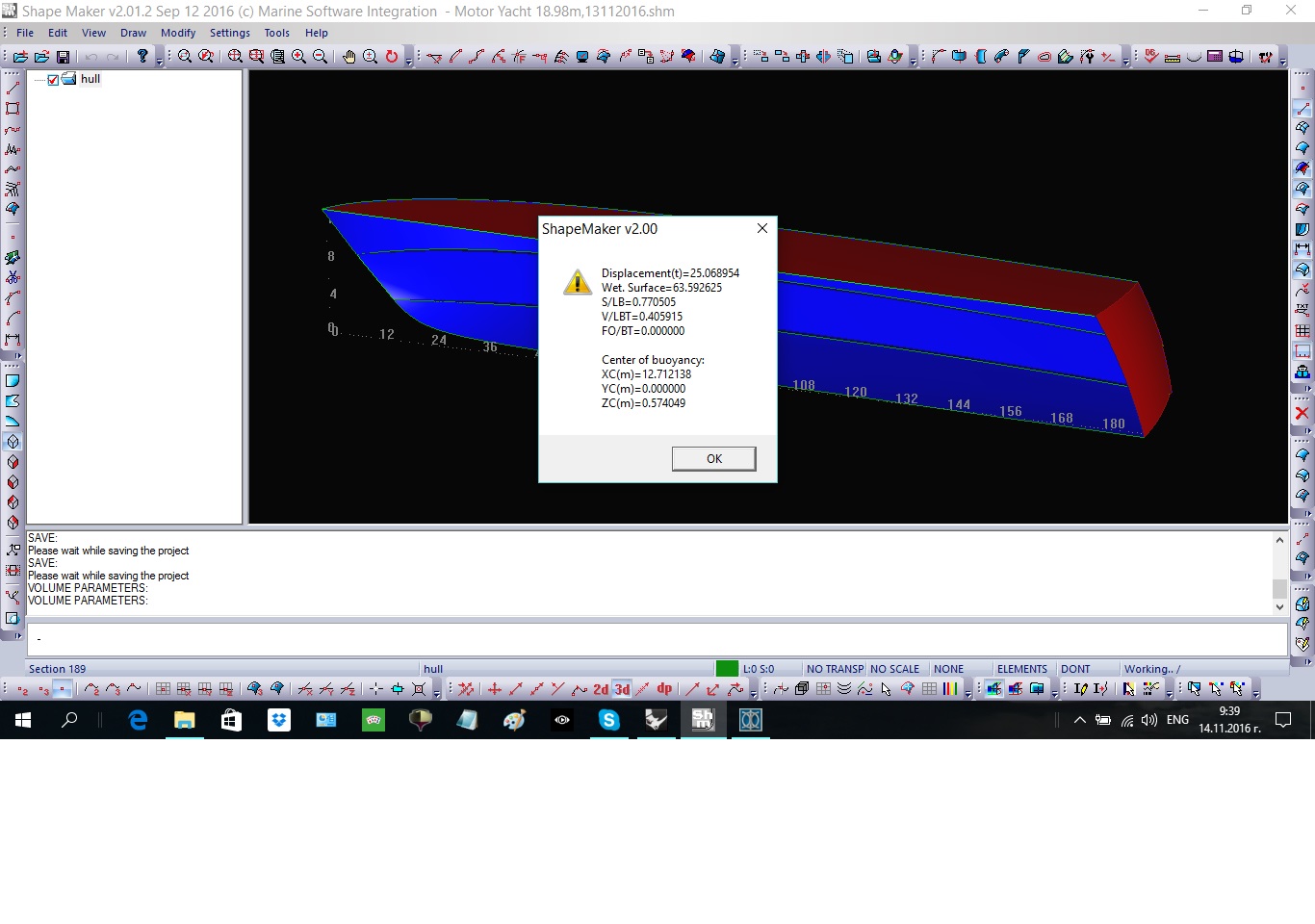Toggle the 3d view mode button
The height and width of the screenshot is (924, 1315).
622,689
